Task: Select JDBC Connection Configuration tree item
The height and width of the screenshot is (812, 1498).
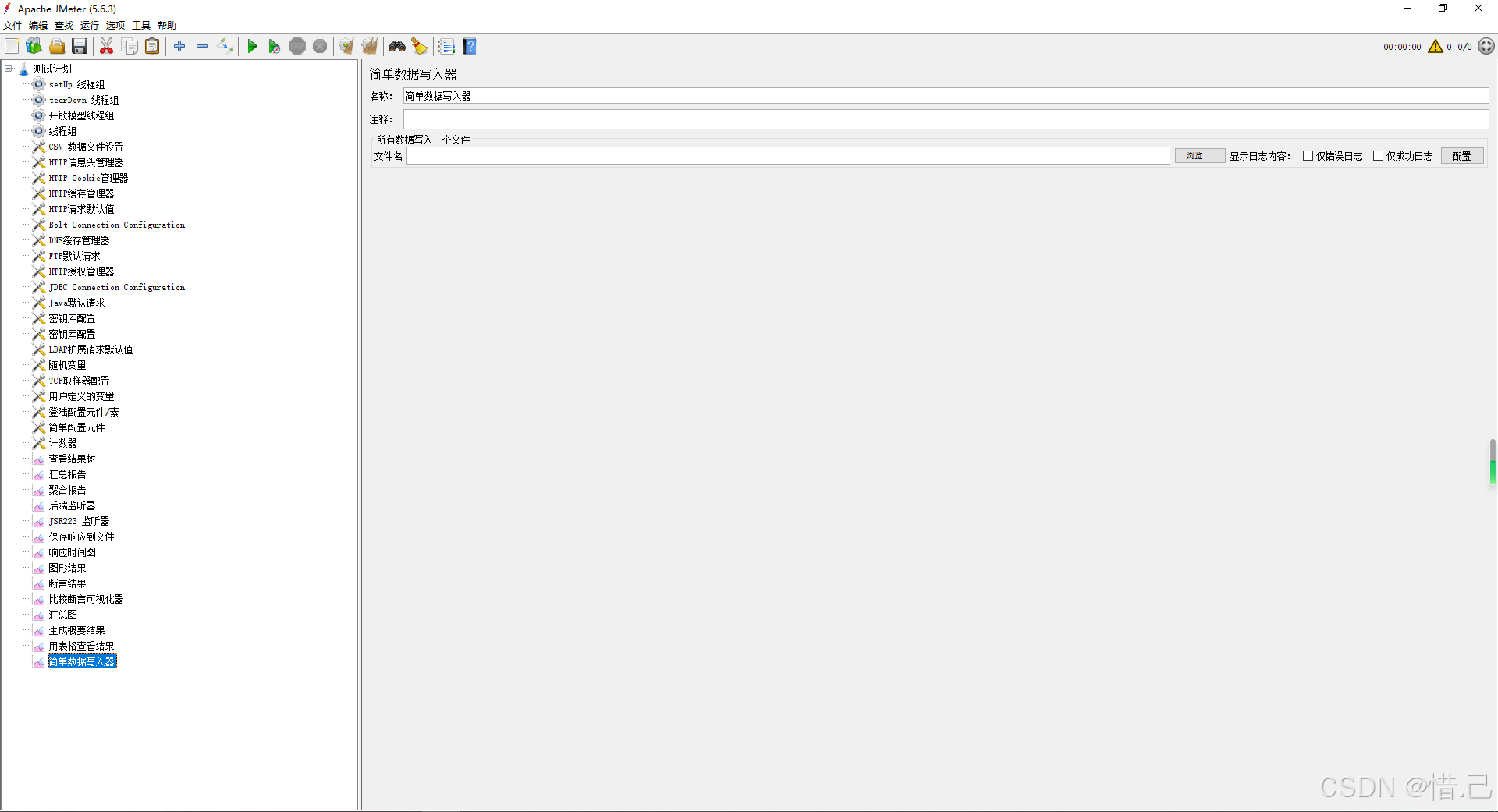Action: 117,287
